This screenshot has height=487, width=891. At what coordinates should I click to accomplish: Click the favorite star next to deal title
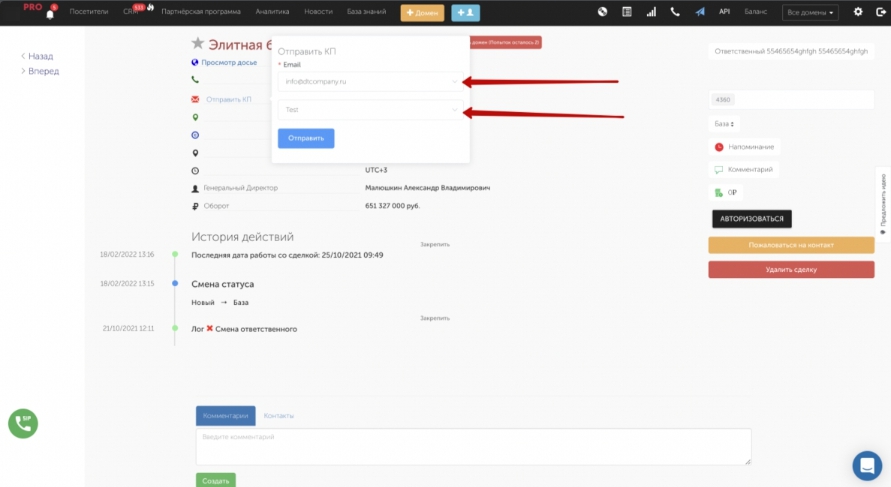pos(198,44)
